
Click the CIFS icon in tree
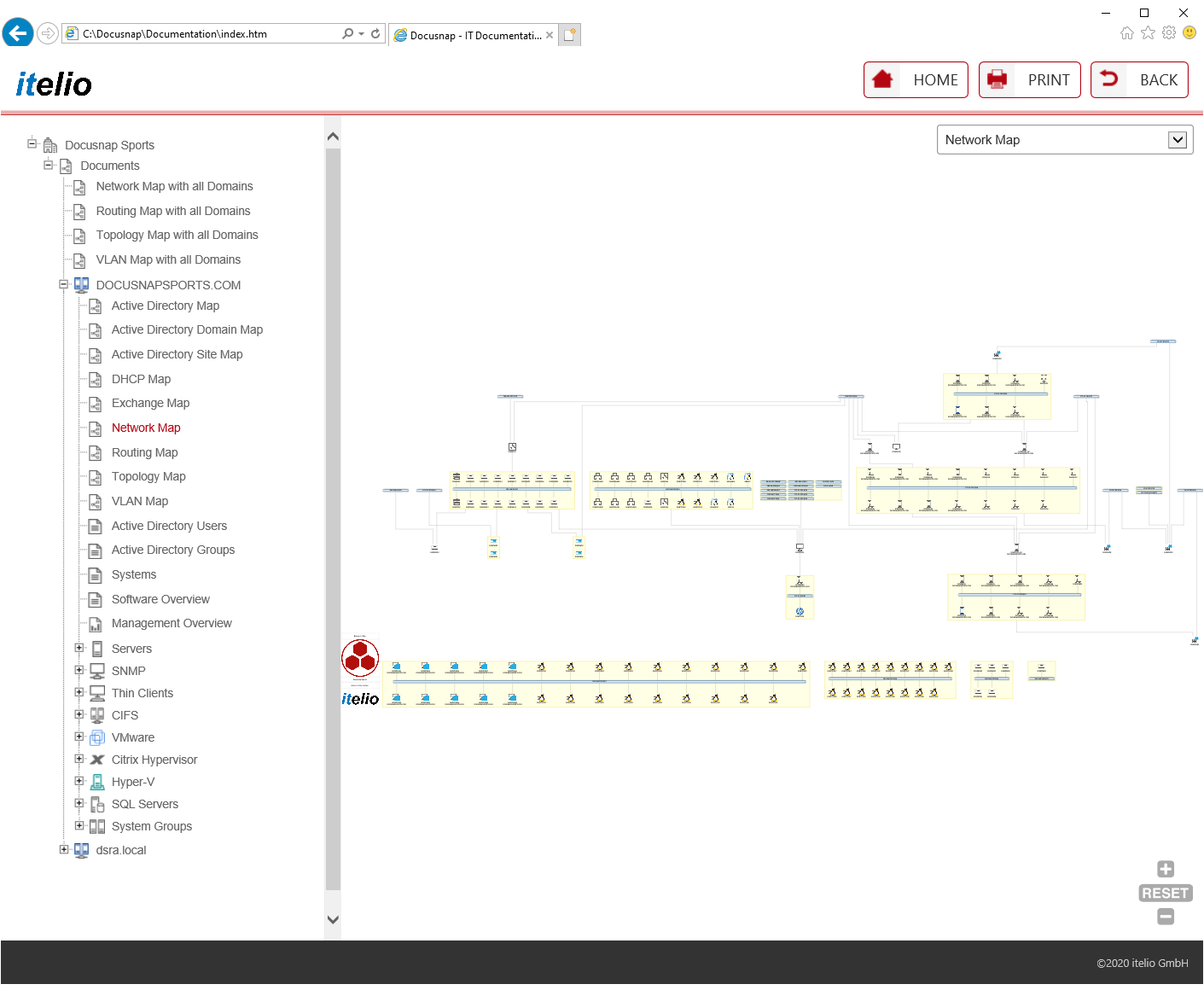tap(97, 715)
